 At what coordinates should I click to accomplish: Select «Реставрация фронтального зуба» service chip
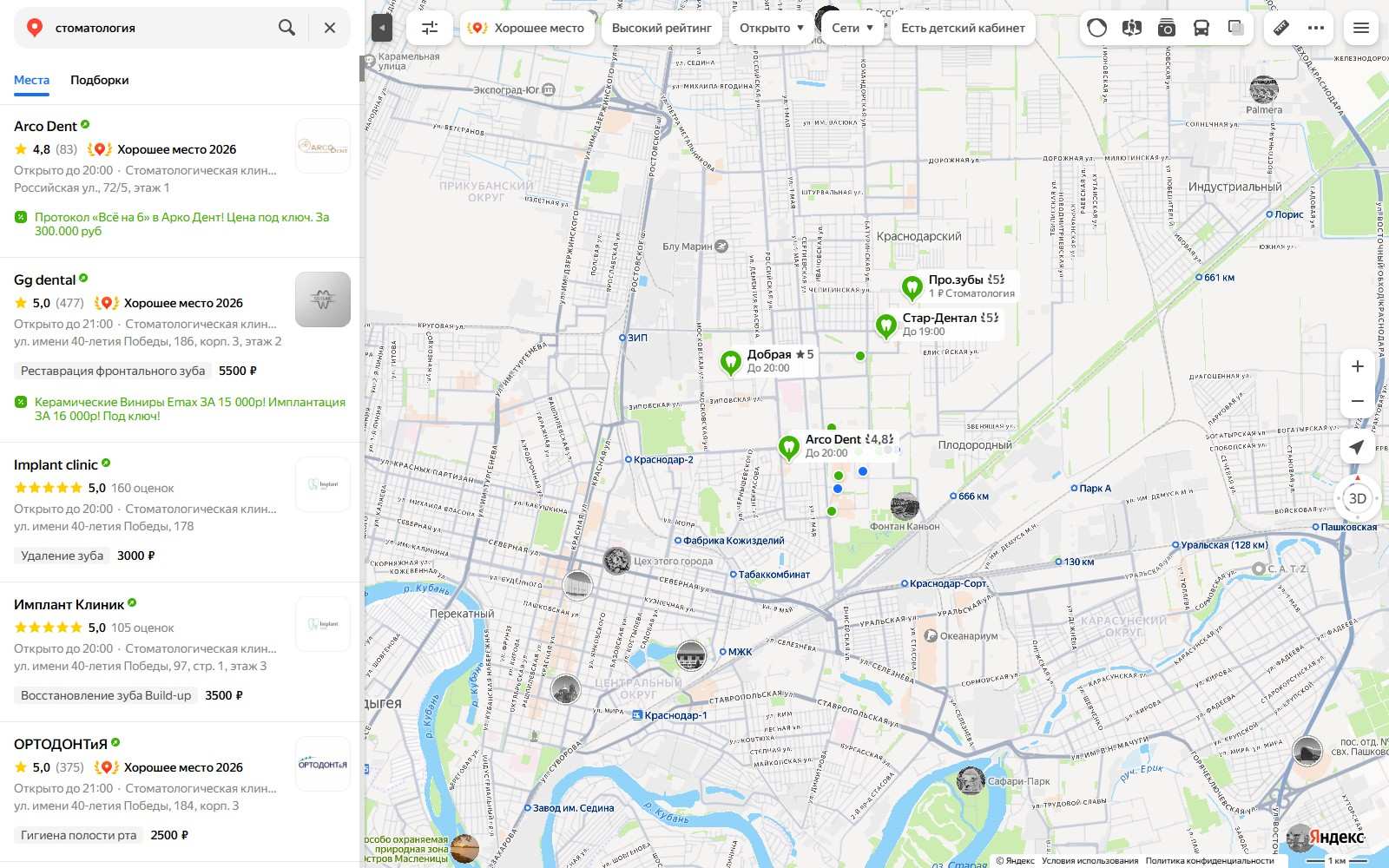tap(113, 371)
